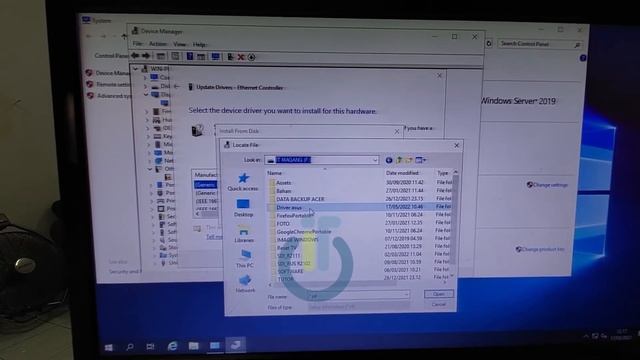
Task: Select the Assets folder
Action: point(283,183)
